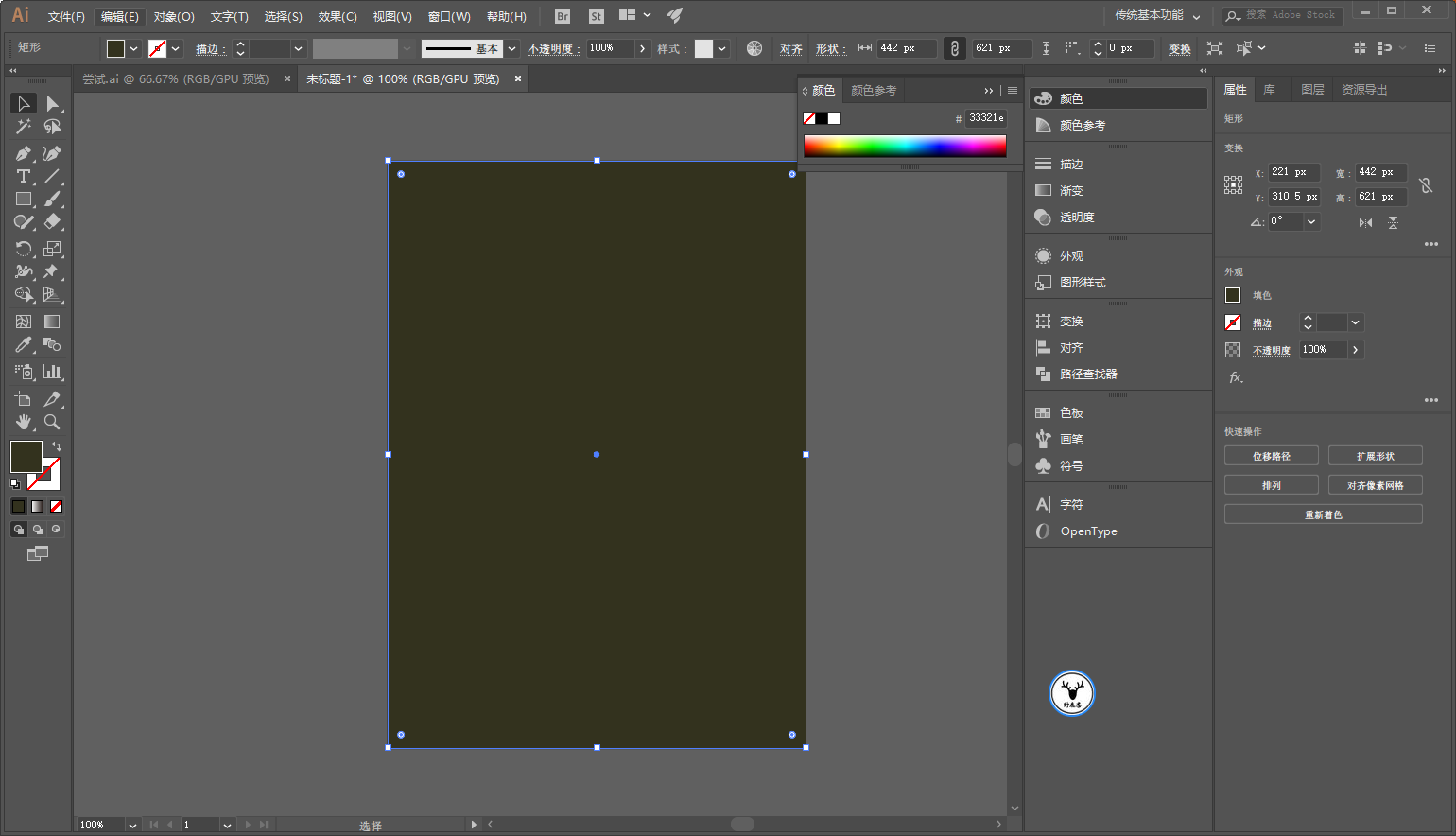Set paint mode to None in toolbox
The width and height of the screenshot is (1456, 836).
[57, 507]
